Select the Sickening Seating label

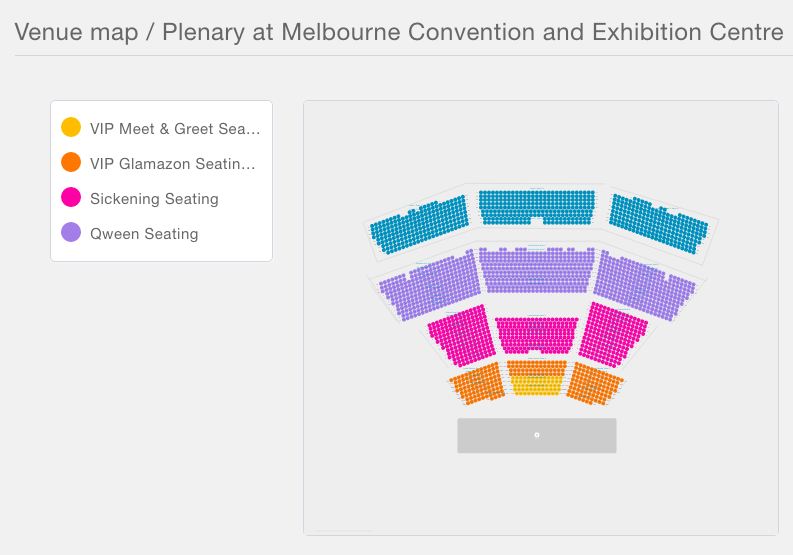(154, 199)
